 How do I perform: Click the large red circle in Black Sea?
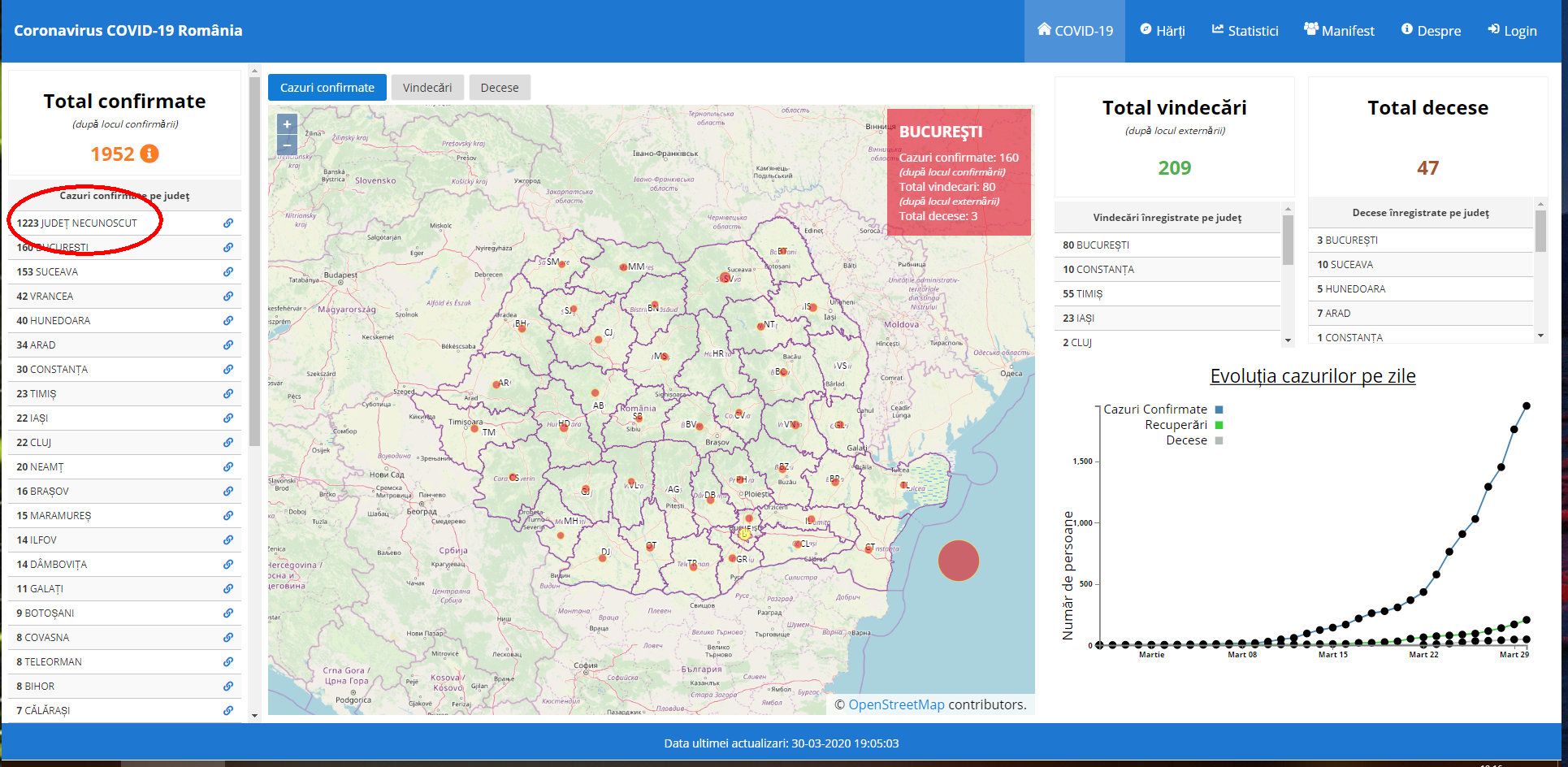(x=958, y=561)
